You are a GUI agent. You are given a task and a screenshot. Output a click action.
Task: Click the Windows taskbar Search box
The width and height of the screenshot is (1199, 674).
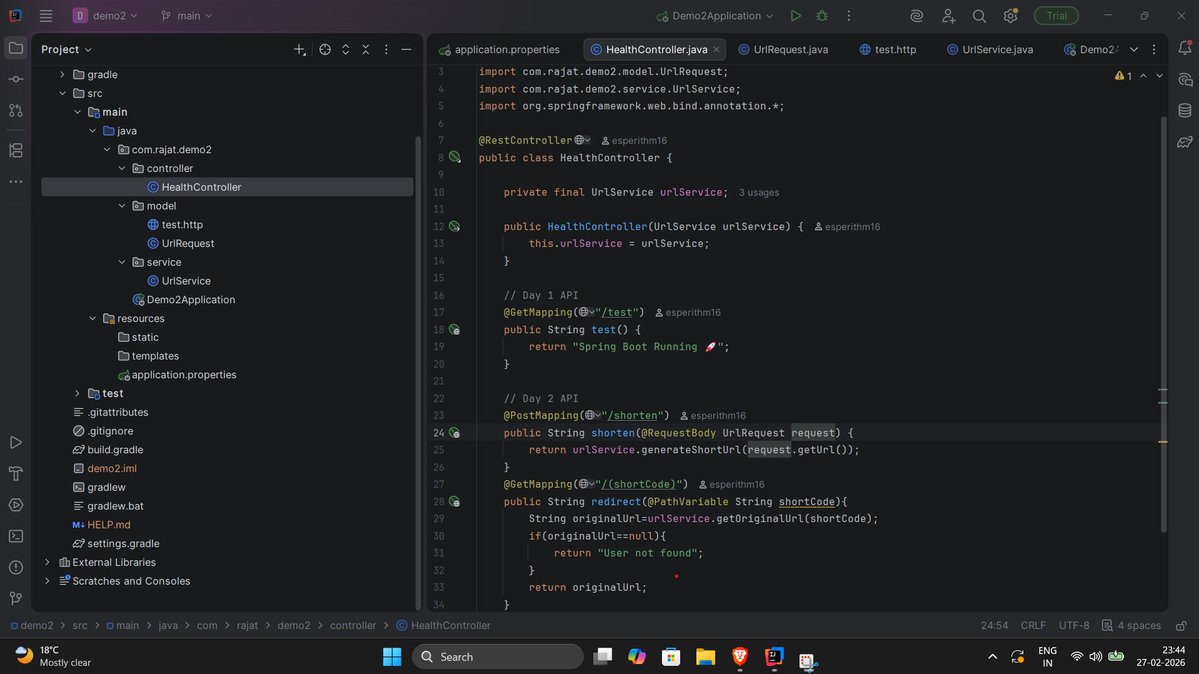coord(498,656)
